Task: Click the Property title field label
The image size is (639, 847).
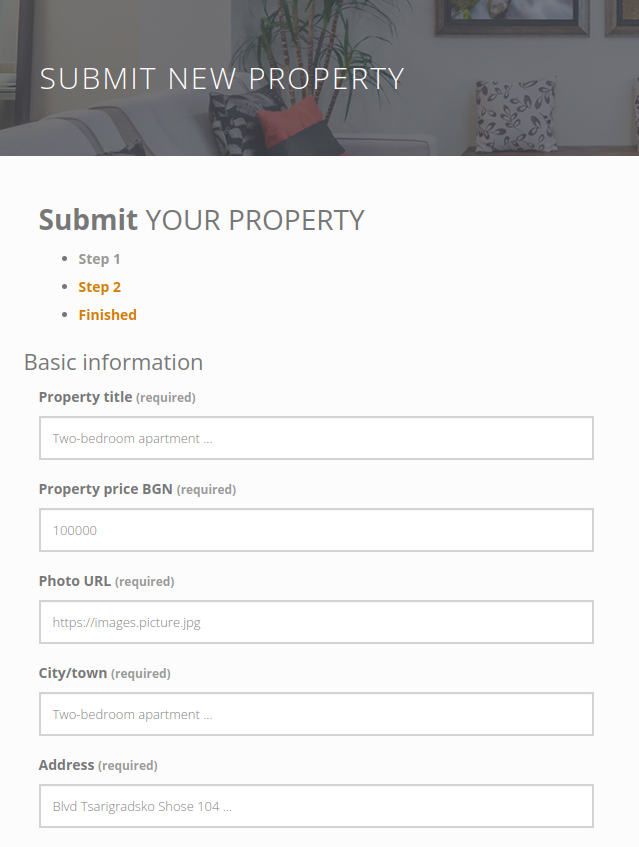Action: point(85,396)
